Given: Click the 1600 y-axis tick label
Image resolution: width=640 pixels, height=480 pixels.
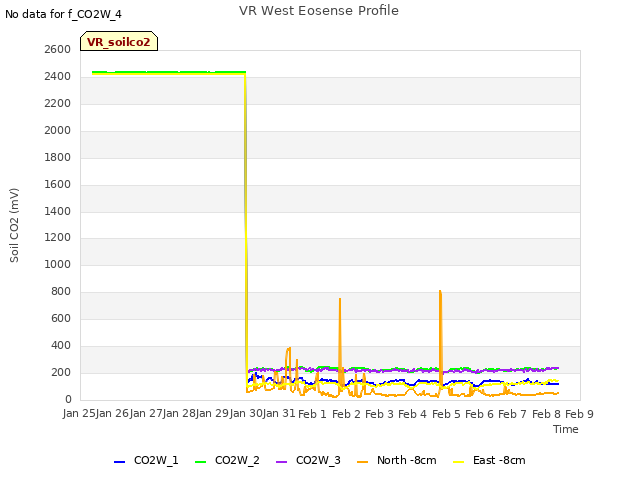Looking at the screenshot, I should click(x=58, y=184).
